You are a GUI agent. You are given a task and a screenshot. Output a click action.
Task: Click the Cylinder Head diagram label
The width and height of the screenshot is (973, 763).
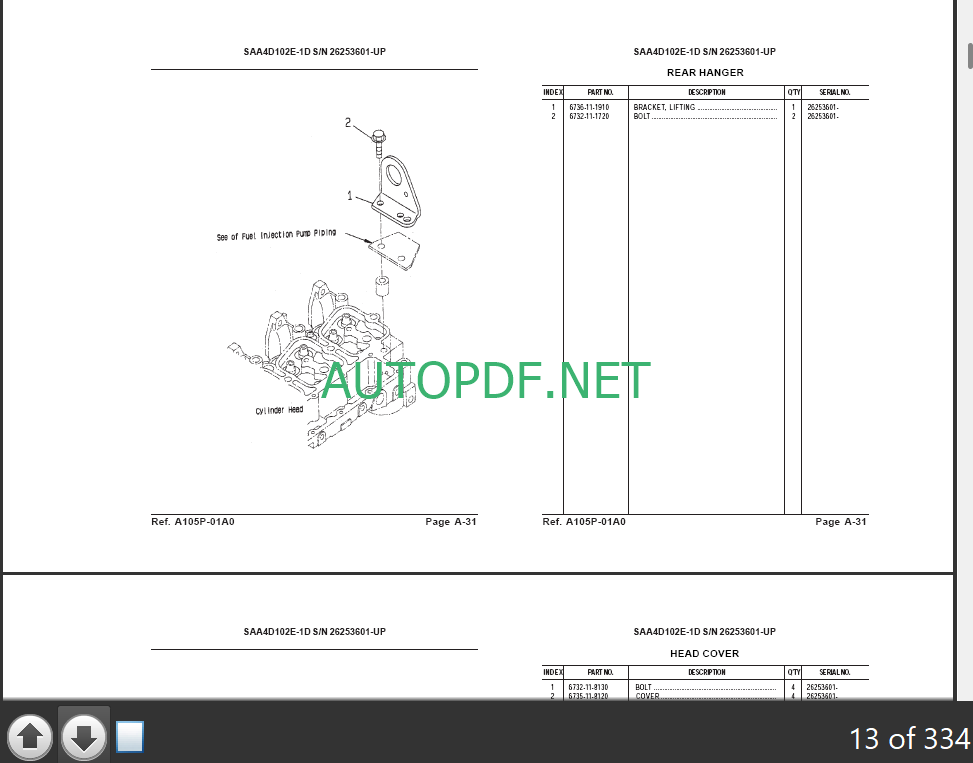279,410
